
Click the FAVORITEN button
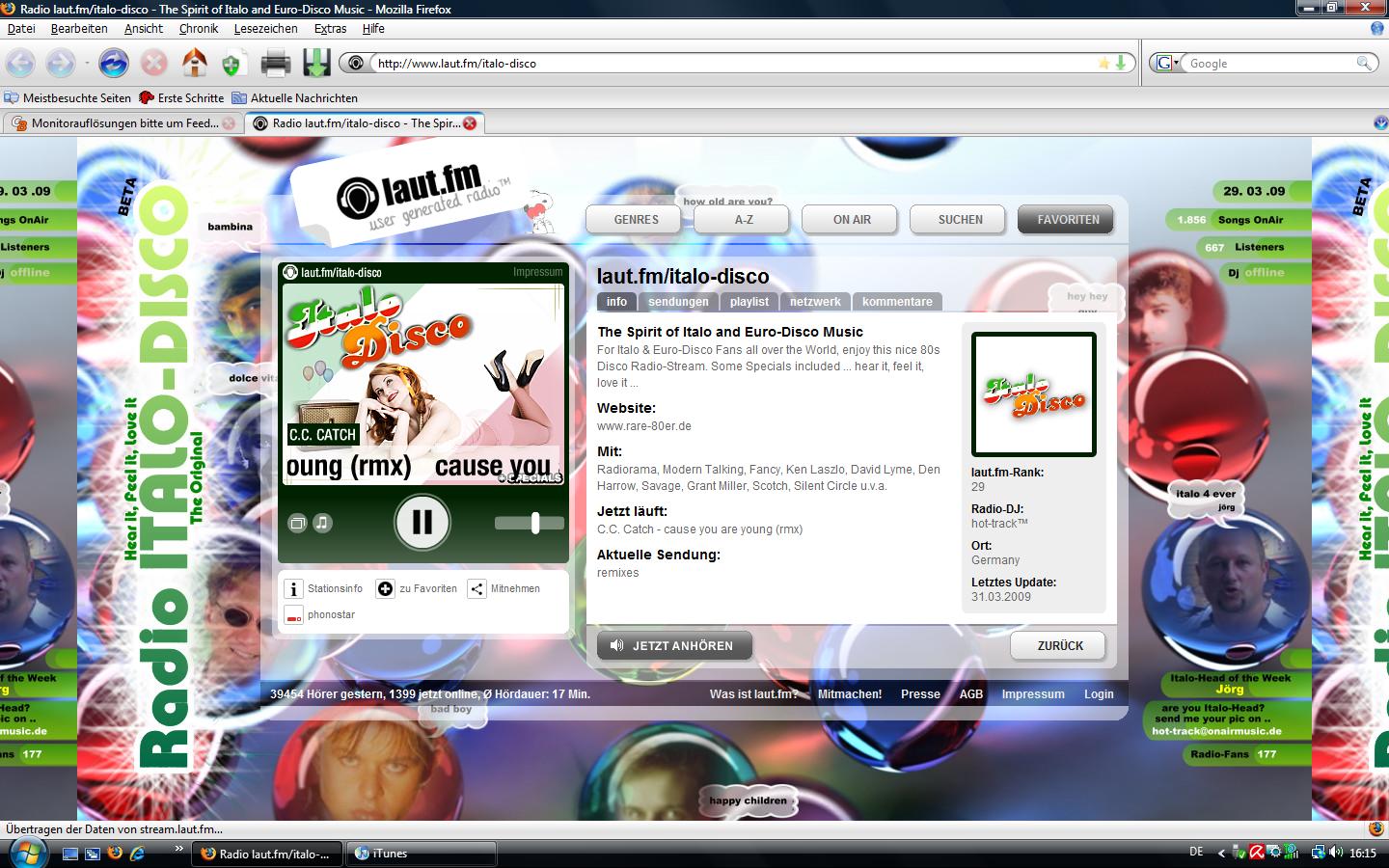point(1068,220)
